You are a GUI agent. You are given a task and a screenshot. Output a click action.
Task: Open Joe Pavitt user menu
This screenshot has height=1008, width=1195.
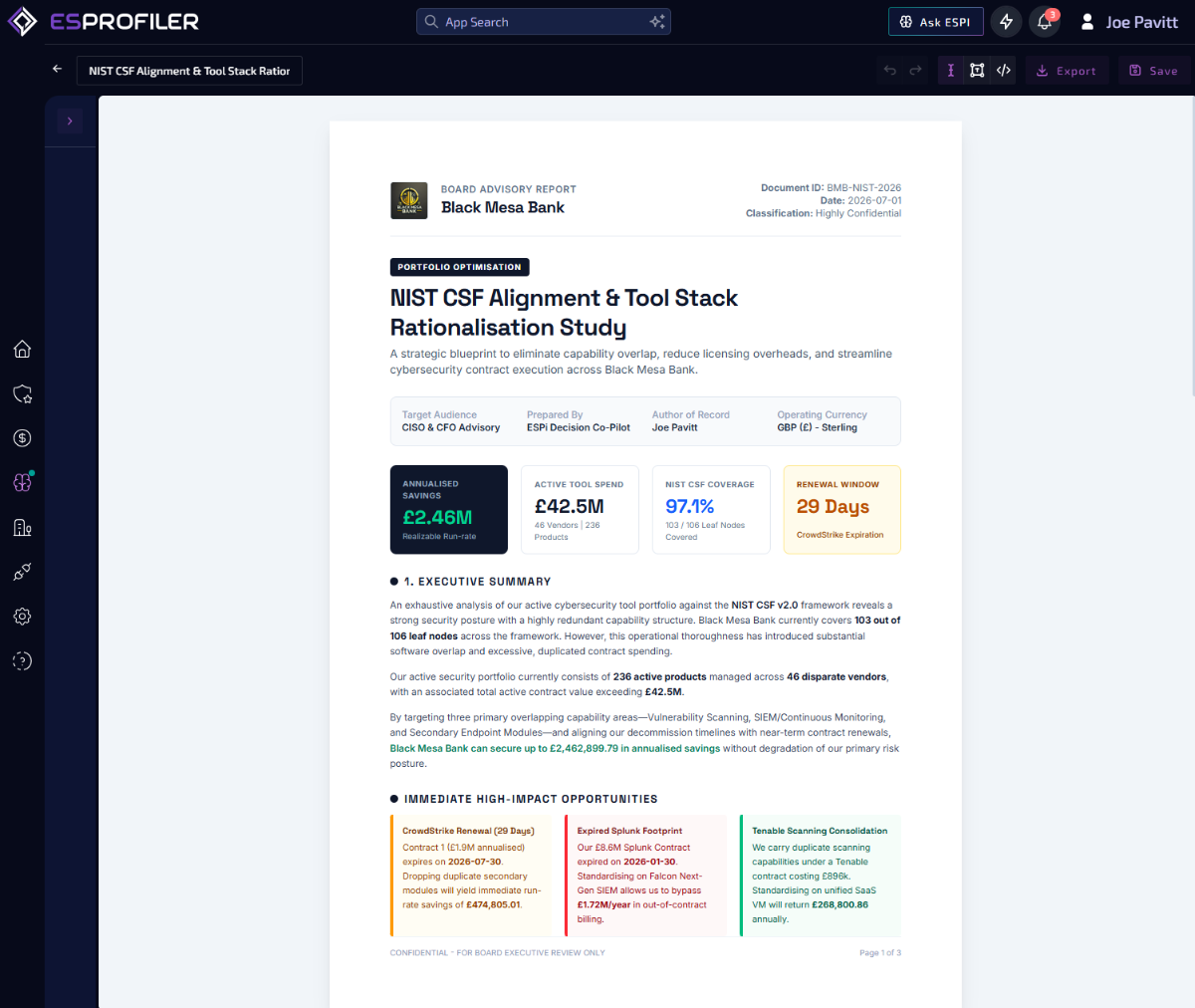coord(1129,22)
